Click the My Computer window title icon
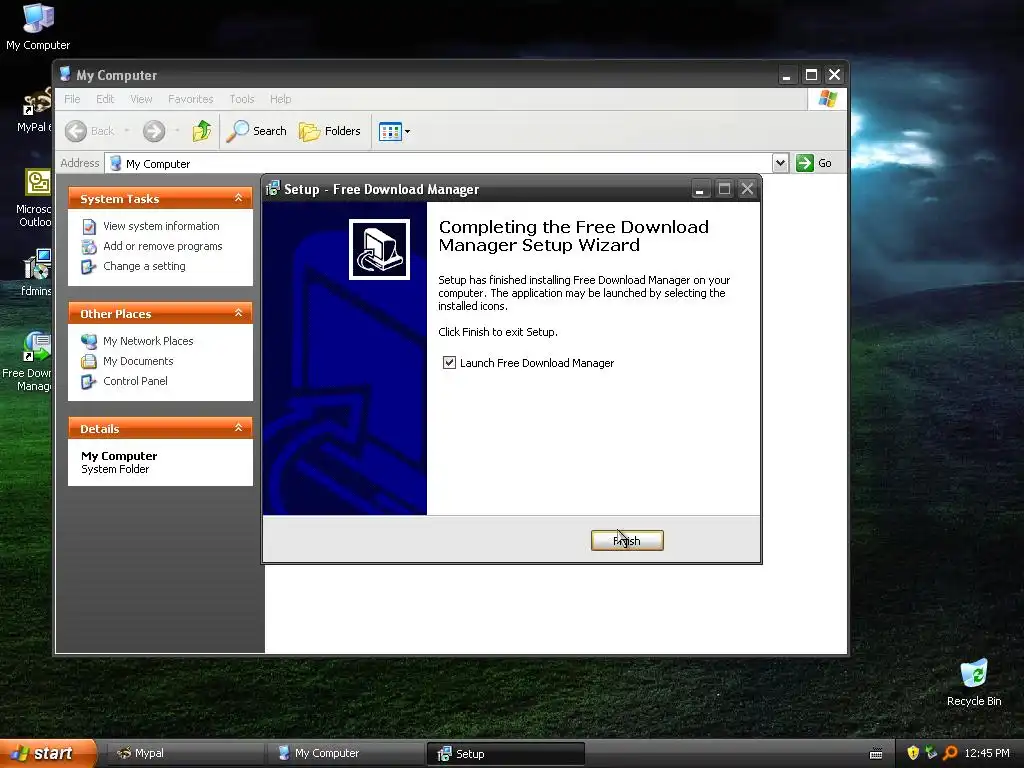Image resolution: width=1024 pixels, height=768 pixels. pyautogui.click(x=65, y=74)
